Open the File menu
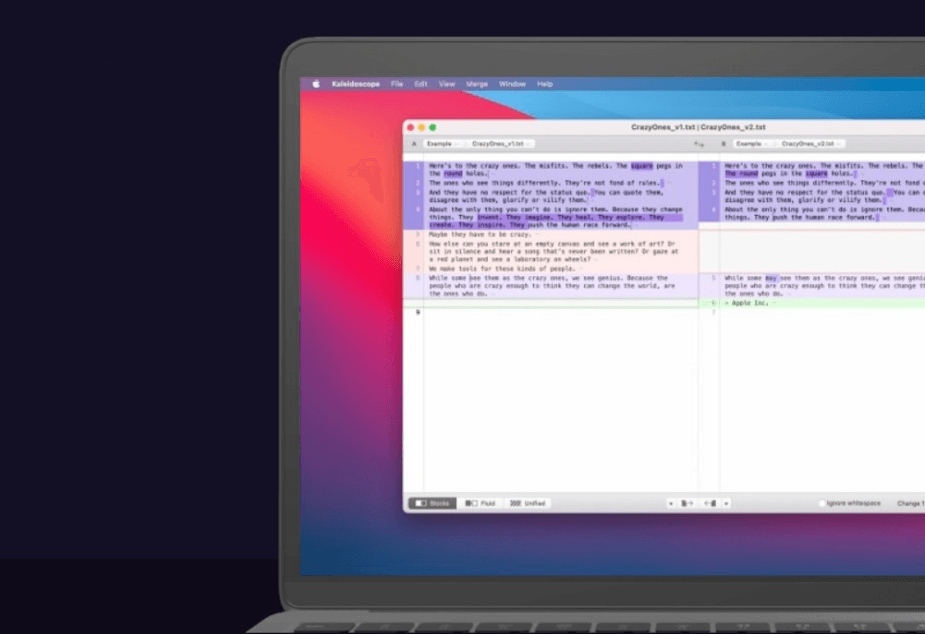Image resolution: width=925 pixels, height=634 pixels. click(397, 84)
